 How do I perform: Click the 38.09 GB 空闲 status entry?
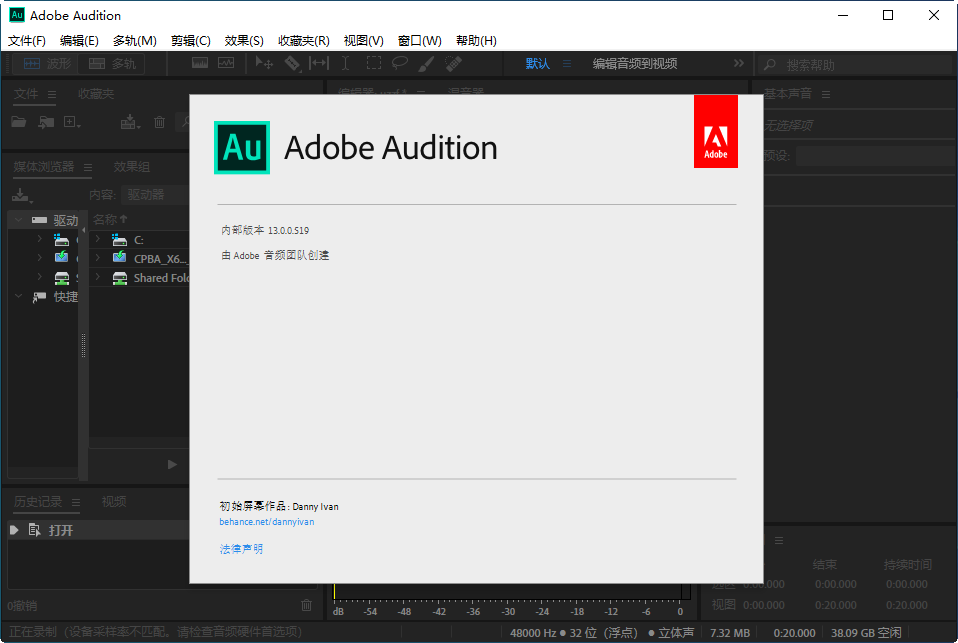point(866,633)
